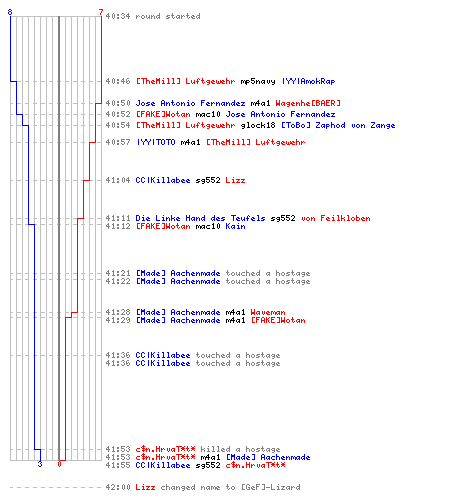The width and height of the screenshot is (450, 500).
Task: Click red team final count 0
Action: (59, 464)
